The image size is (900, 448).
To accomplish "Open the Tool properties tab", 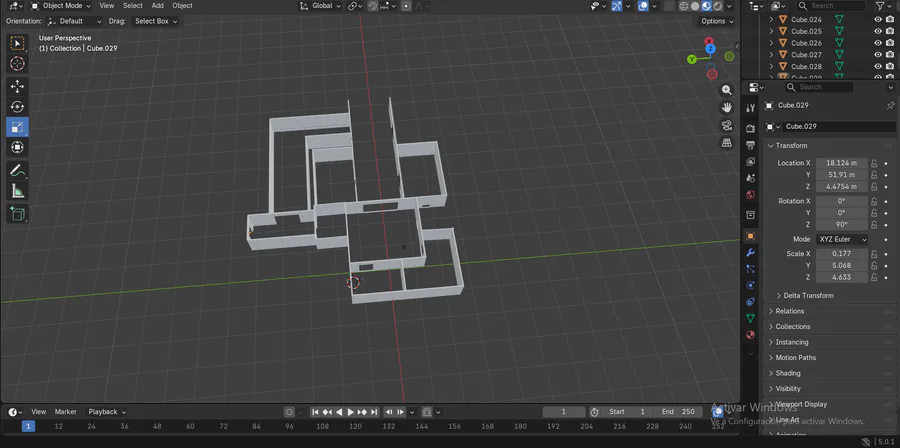I will point(750,108).
